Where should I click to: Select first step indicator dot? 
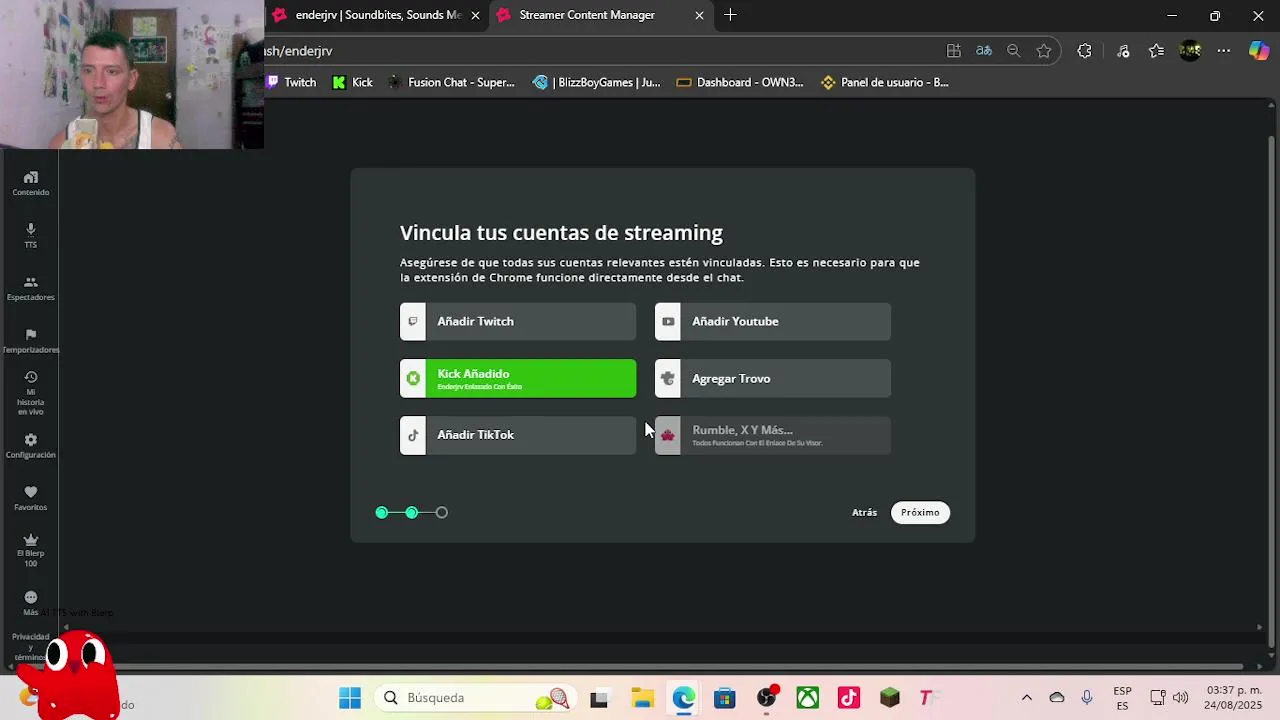click(x=382, y=512)
